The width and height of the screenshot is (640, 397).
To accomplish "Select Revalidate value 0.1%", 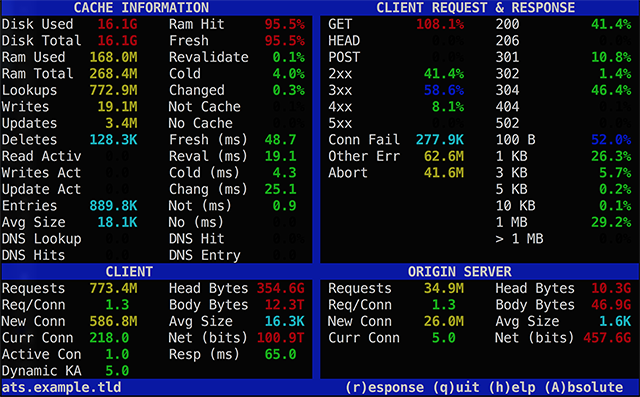I will click(289, 57).
